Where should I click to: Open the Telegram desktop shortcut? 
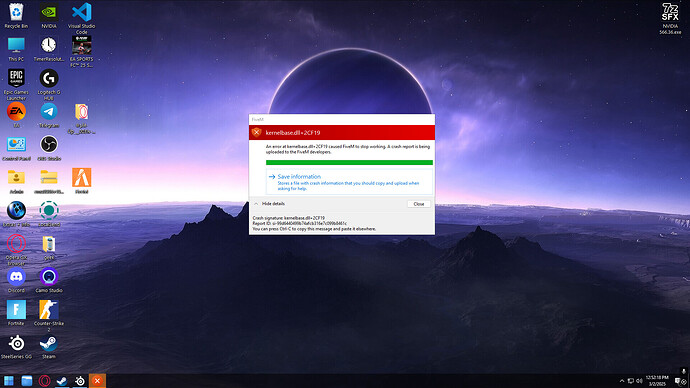49,115
